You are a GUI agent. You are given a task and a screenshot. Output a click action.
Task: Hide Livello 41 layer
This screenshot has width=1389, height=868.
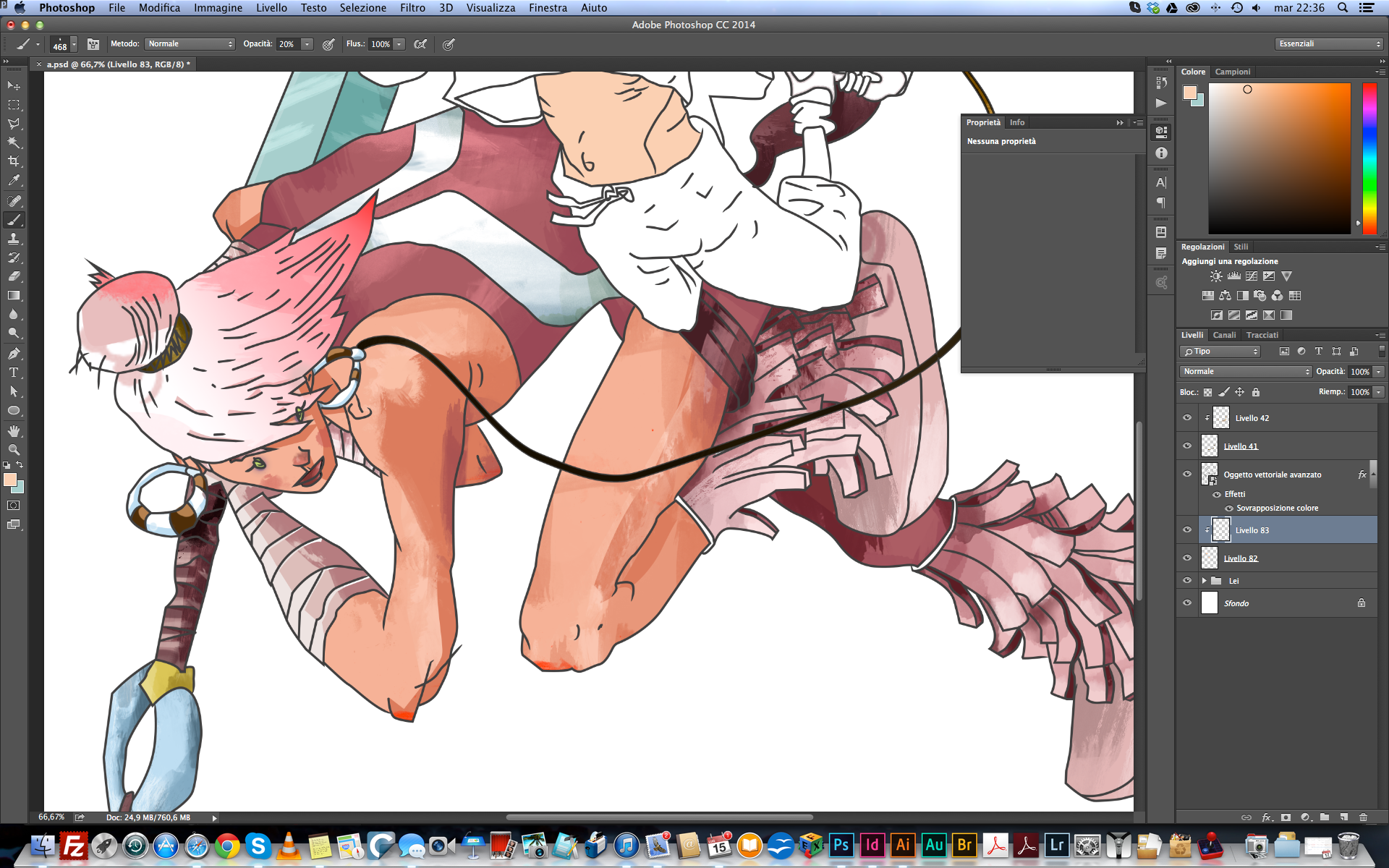tap(1187, 446)
